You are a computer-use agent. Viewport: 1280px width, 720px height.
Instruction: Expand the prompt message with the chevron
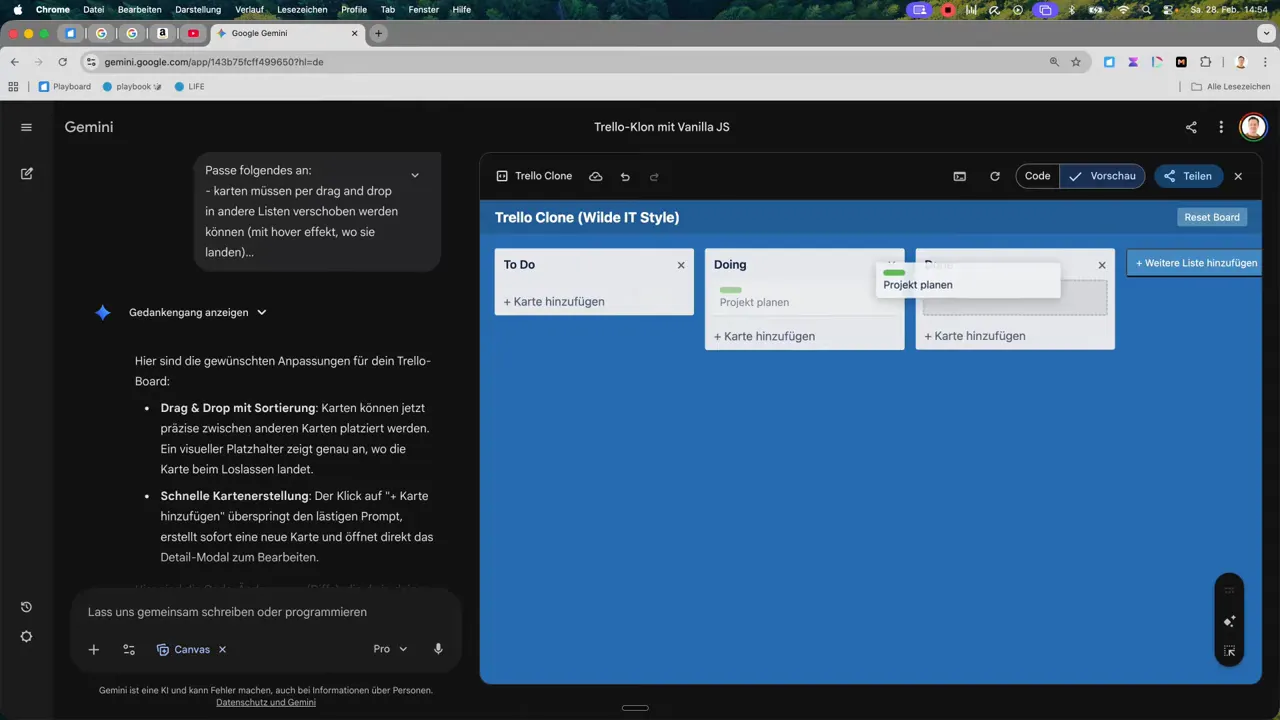pos(414,173)
